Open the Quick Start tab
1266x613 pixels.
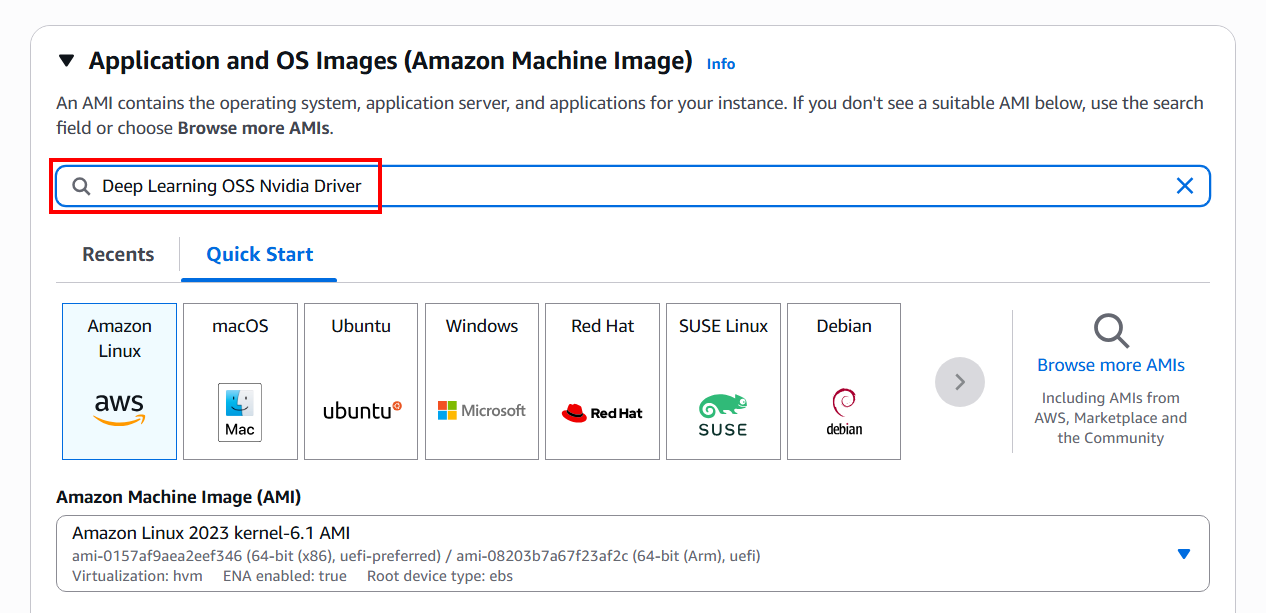coord(260,254)
